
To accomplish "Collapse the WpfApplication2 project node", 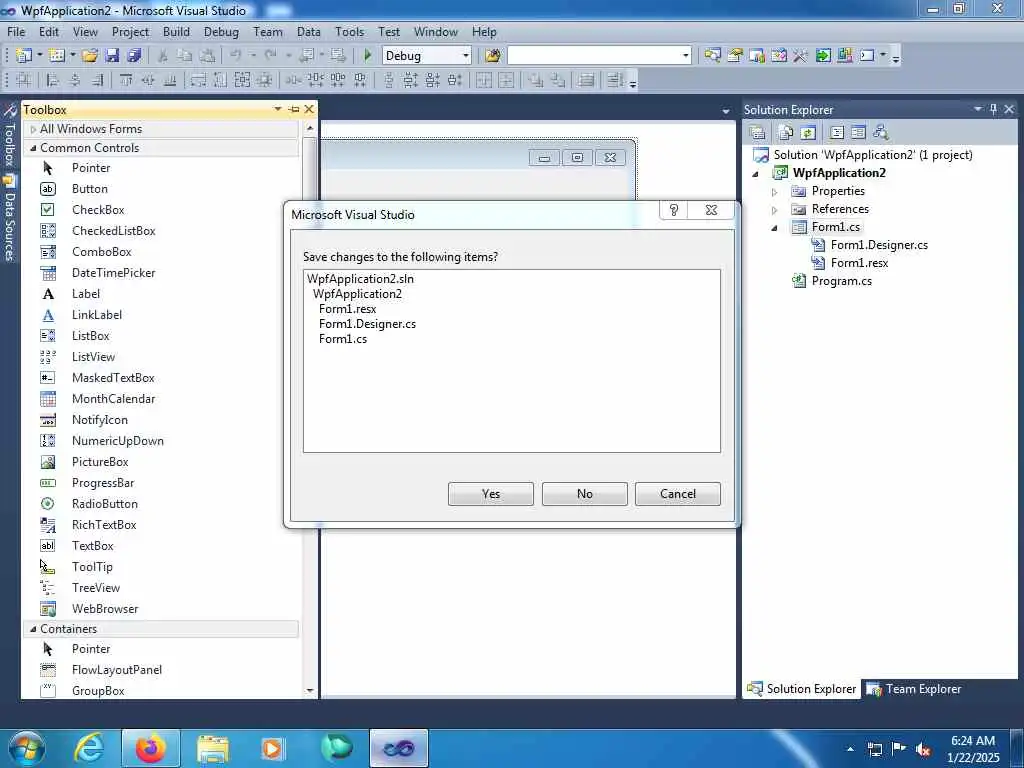I will click(x=756, y=173).
